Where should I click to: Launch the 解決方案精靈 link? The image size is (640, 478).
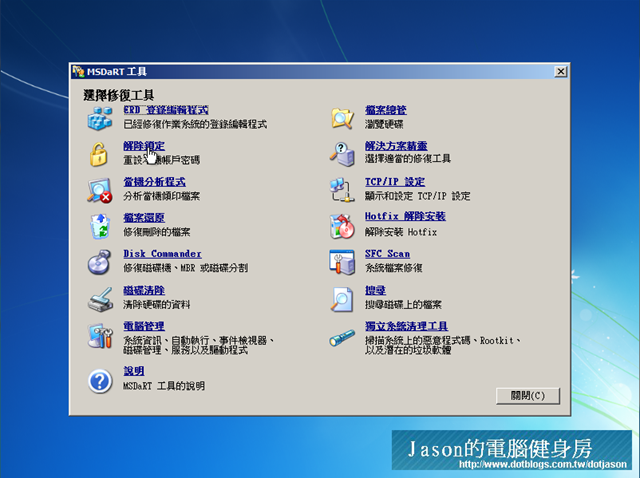click(x=396, y=146)
